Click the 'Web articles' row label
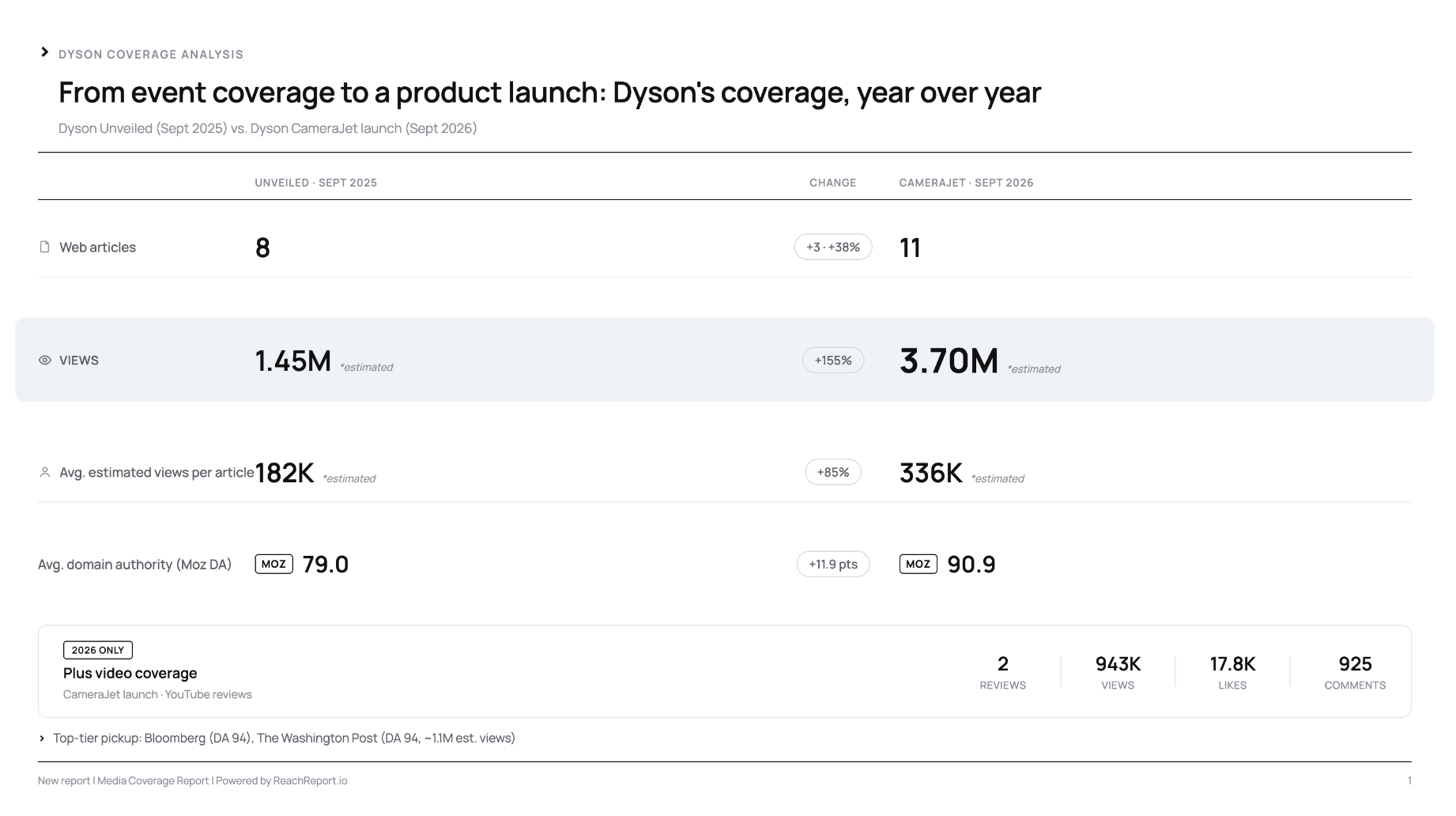This screenshot has height=816, width=1456. [98, 247]
